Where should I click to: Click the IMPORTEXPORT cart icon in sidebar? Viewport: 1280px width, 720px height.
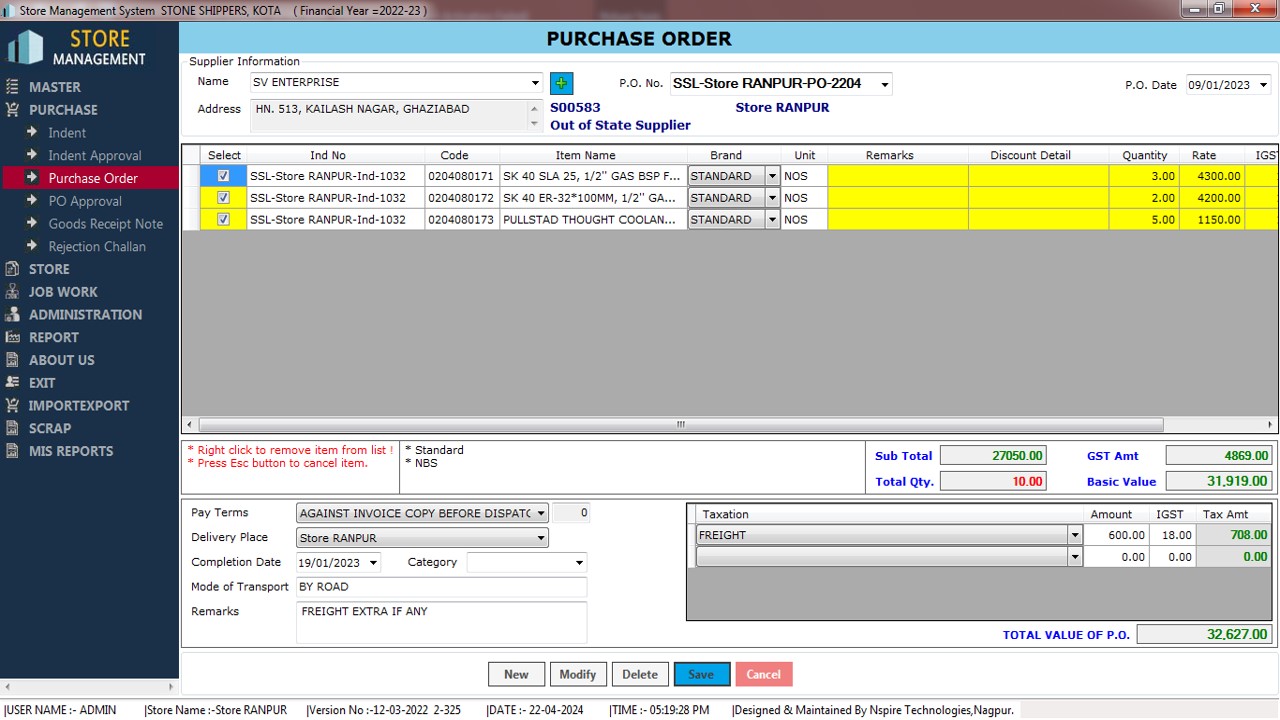pyautogui.click(x=12, y=406)
